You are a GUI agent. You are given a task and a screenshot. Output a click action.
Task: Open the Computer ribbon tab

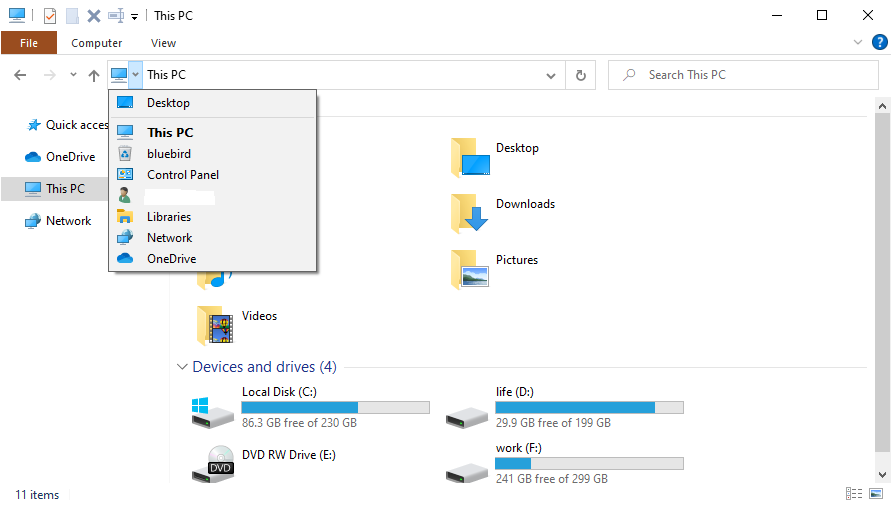[x=96, y=43]
